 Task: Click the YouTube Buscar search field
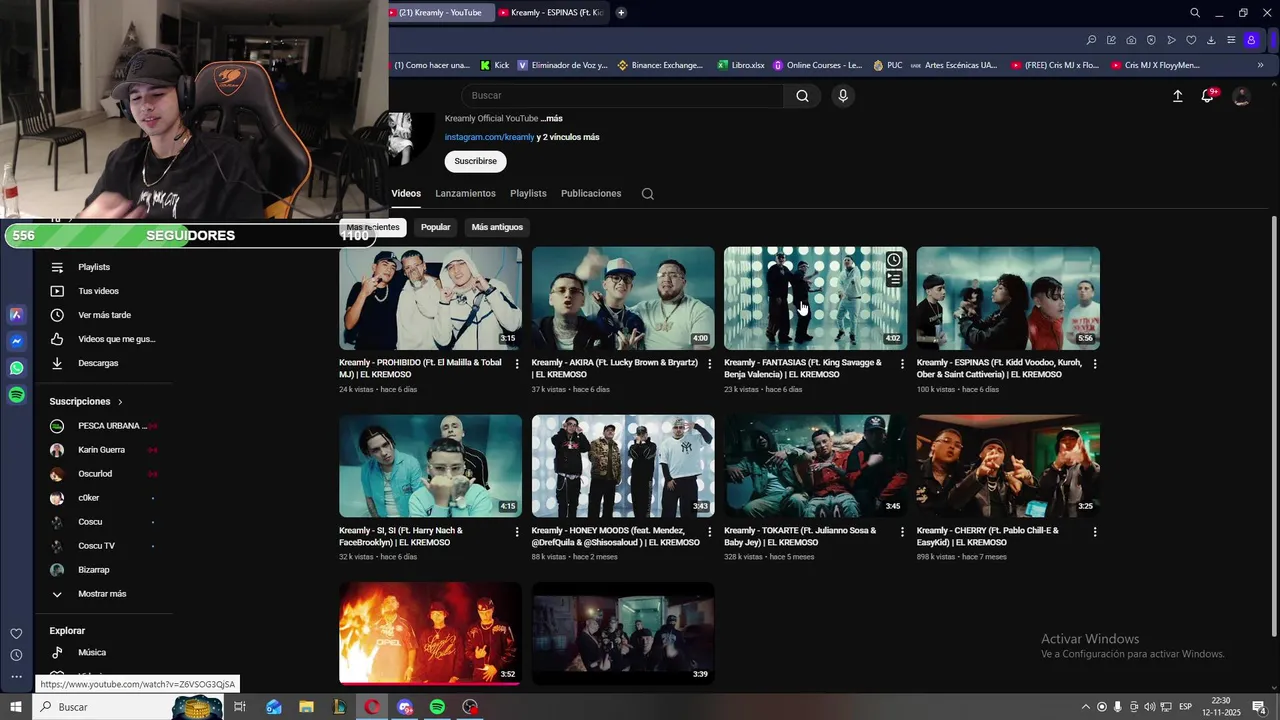(623, 96)
